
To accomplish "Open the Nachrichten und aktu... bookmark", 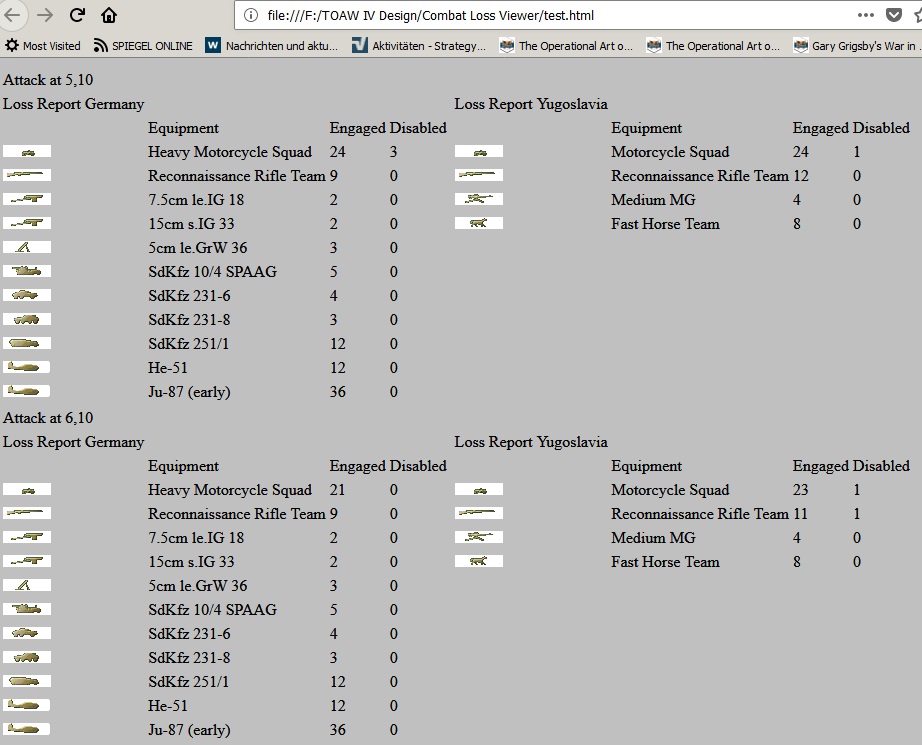I will pyautogui.click(x=272, y=46).
